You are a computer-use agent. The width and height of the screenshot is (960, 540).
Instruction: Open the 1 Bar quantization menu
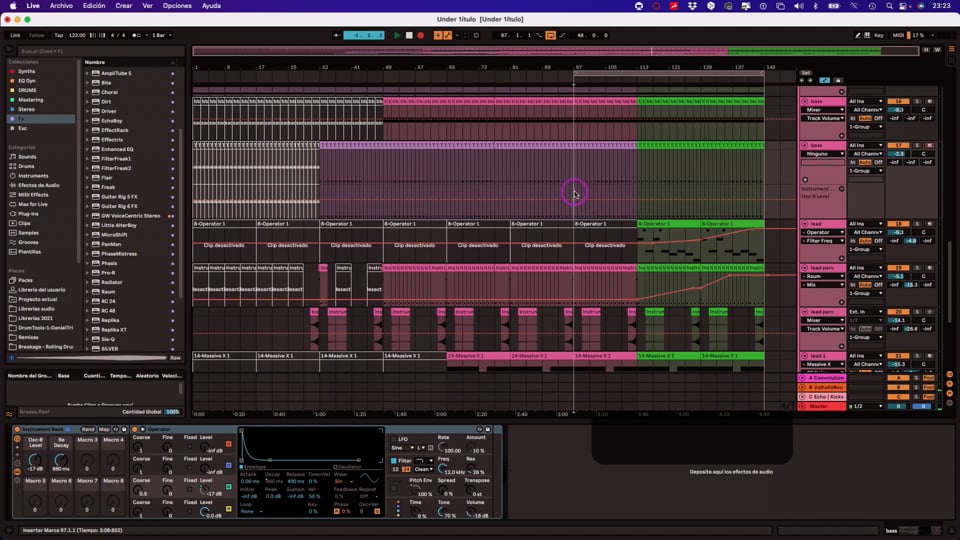(161, 36)
